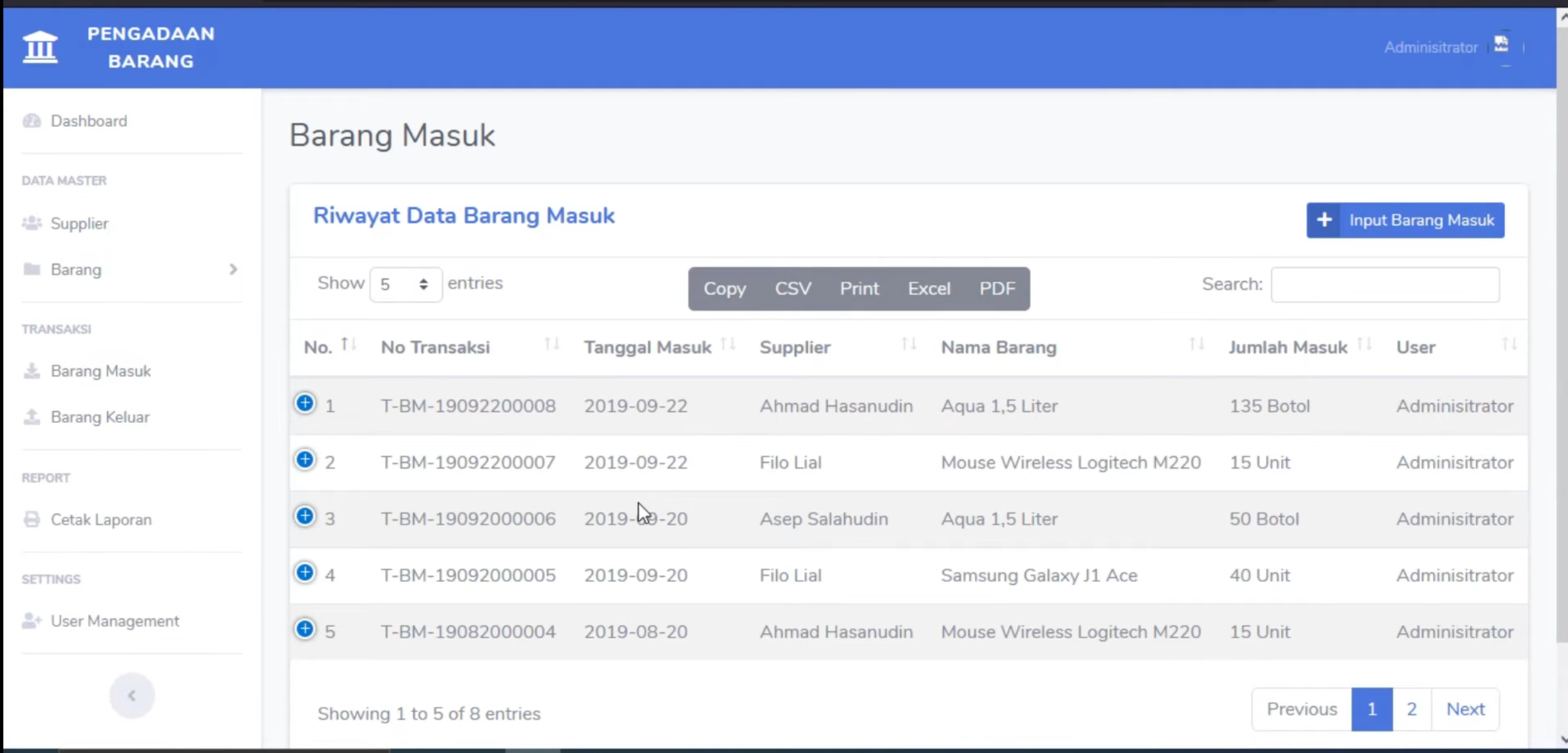Open Cetak Laporan in sidebar
Image resolution: width=1568 pixels, height=753 pixels.
coord(101,519)
